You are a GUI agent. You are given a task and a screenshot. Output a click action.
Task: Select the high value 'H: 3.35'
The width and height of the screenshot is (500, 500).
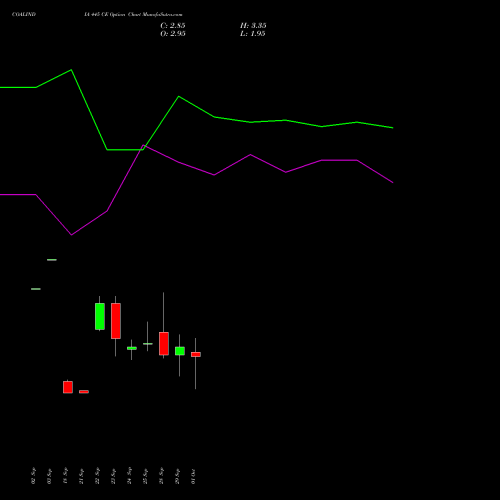(253, 26)
